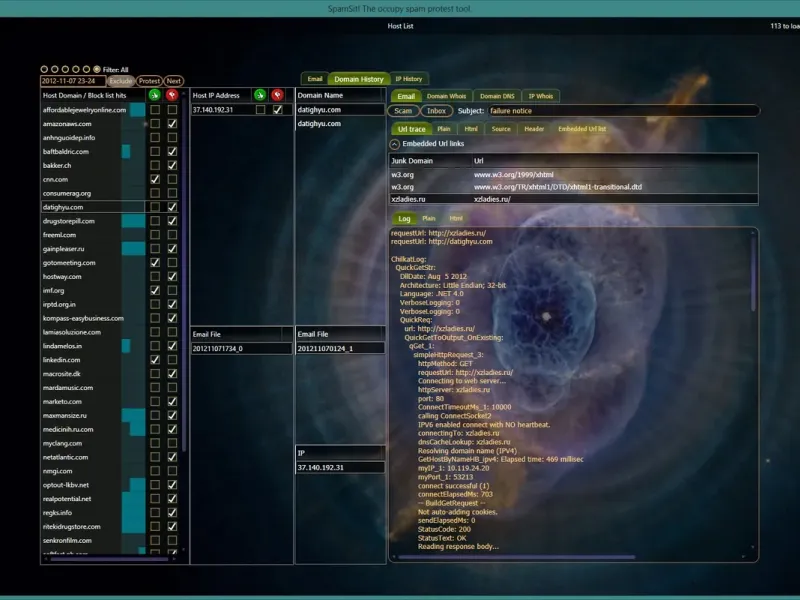This screenshot has width=800, height=600.
Task: Collapse the Embedded Url links section
Action: (394, 144)
